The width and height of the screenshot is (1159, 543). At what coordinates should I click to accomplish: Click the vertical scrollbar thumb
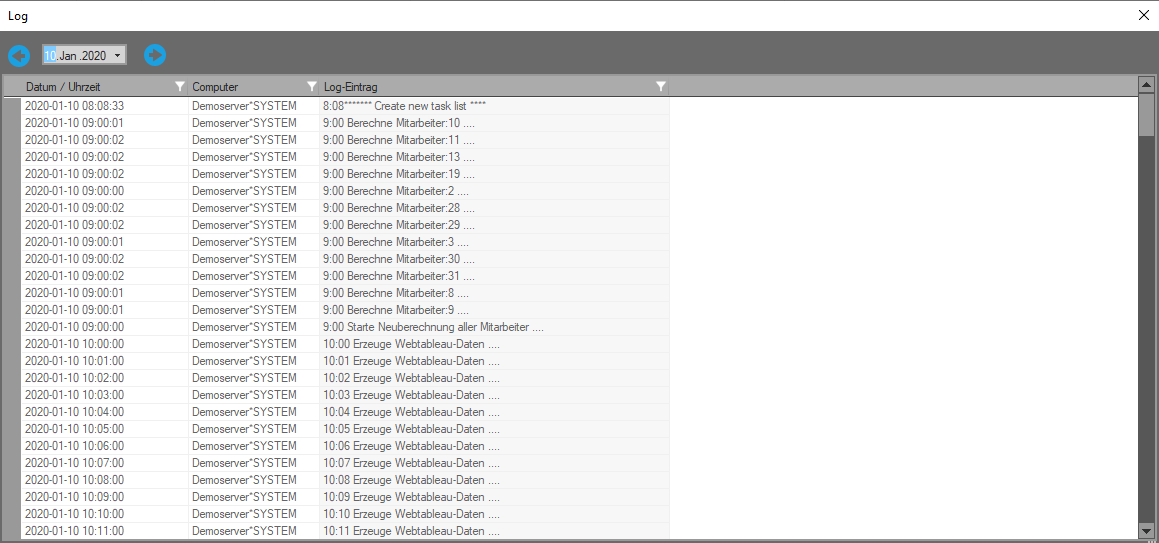point(1146,115)
